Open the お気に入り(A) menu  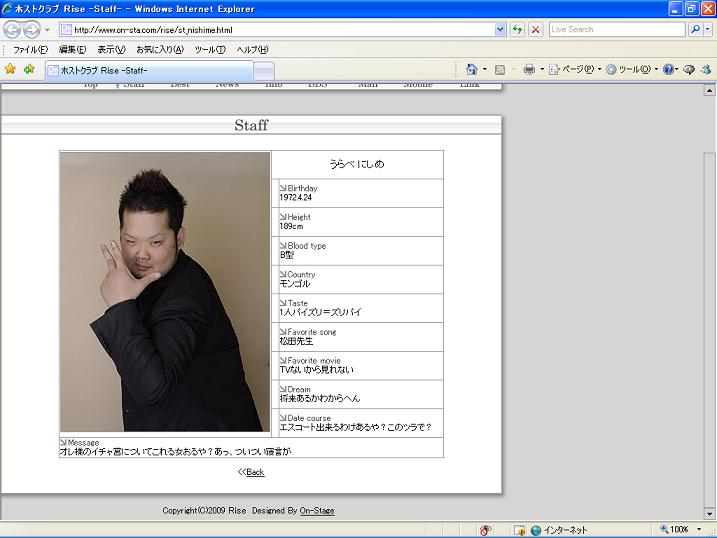click(x=160, y=49)
